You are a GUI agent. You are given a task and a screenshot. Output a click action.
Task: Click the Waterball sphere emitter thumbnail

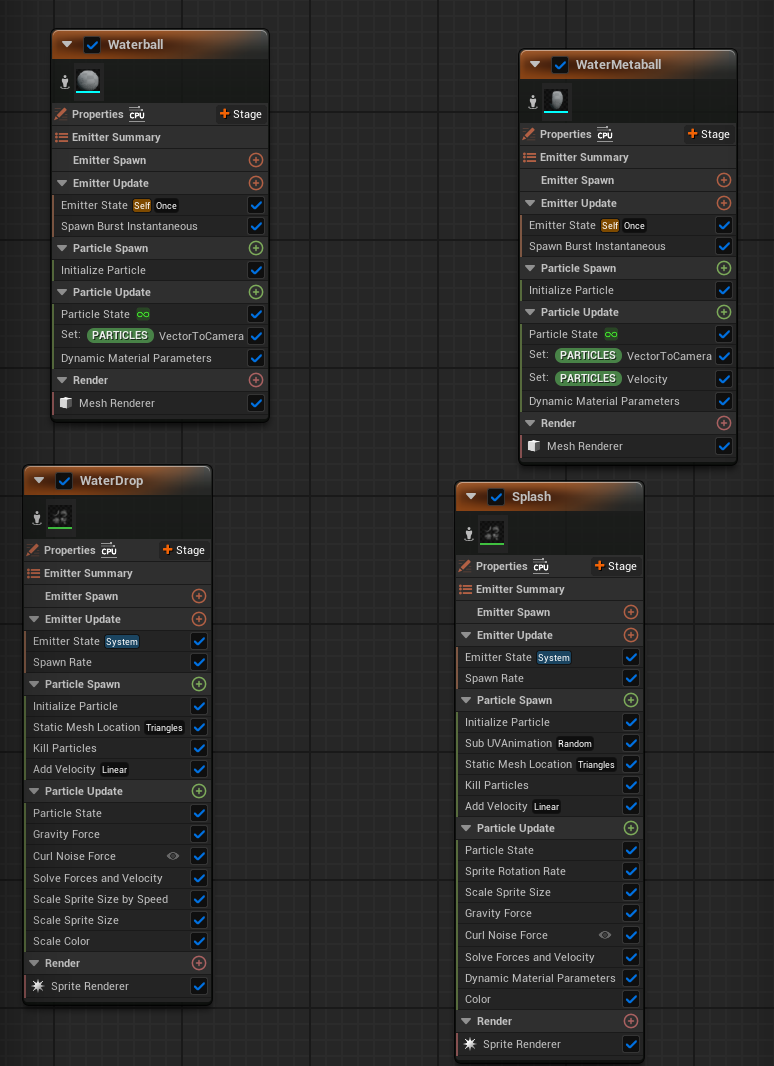point(88,79)
